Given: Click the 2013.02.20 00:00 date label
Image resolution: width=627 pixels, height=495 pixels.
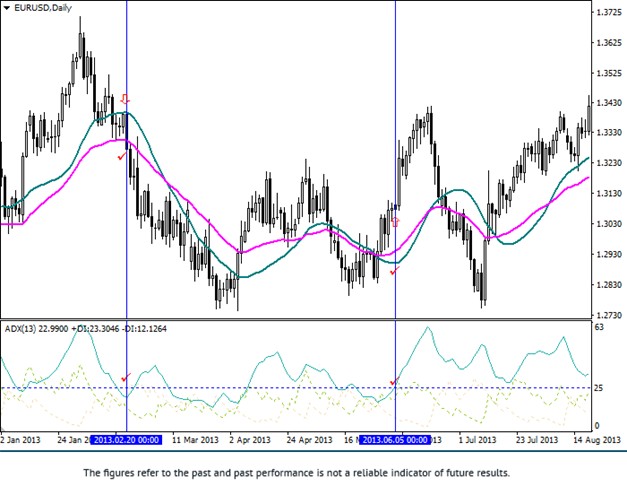Looking at the screenshot, I should click(x=126, y=440).
